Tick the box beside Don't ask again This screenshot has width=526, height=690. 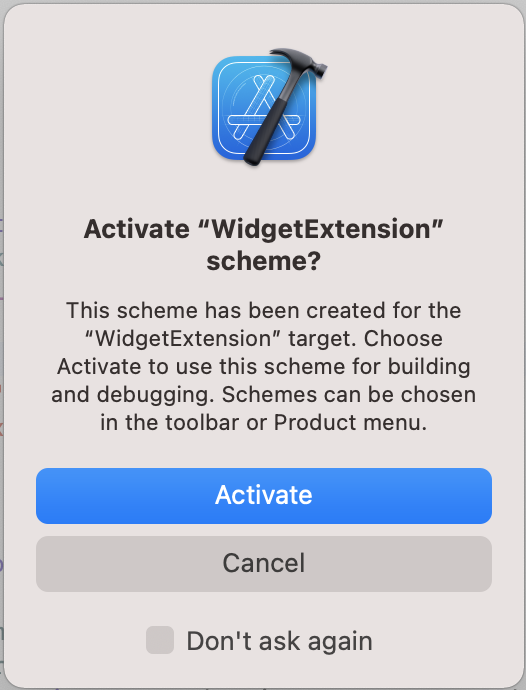point(160,640)
